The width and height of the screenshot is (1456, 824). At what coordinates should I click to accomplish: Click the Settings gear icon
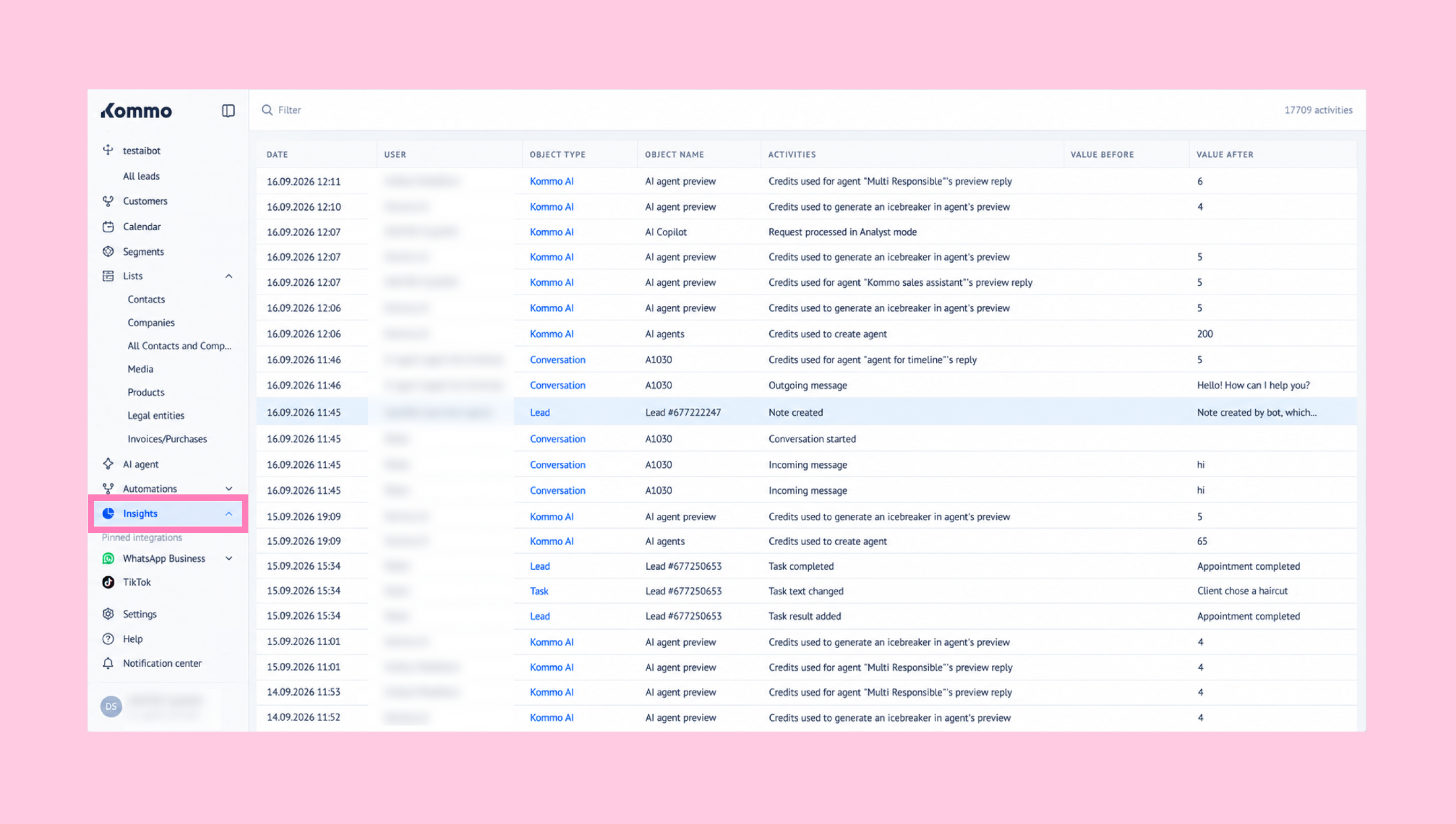(108, 614)
